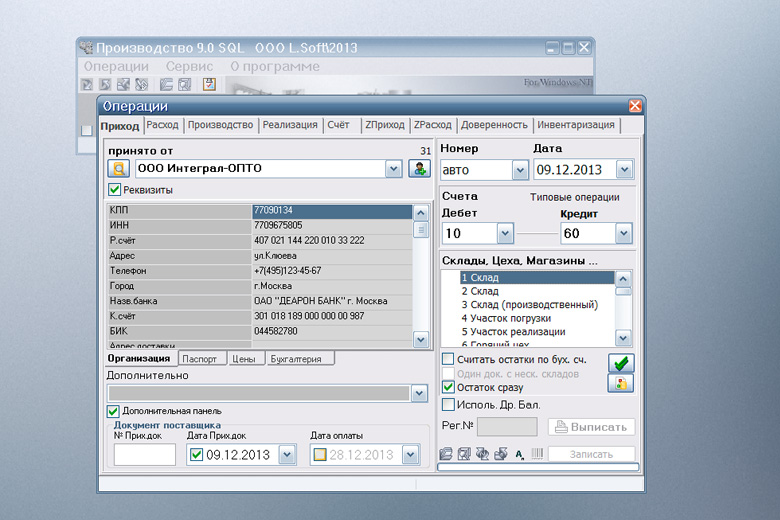Uncheck the Реквизиты checkbox
Viewport: 780px width, 520px height.
(x=114, y=190)
